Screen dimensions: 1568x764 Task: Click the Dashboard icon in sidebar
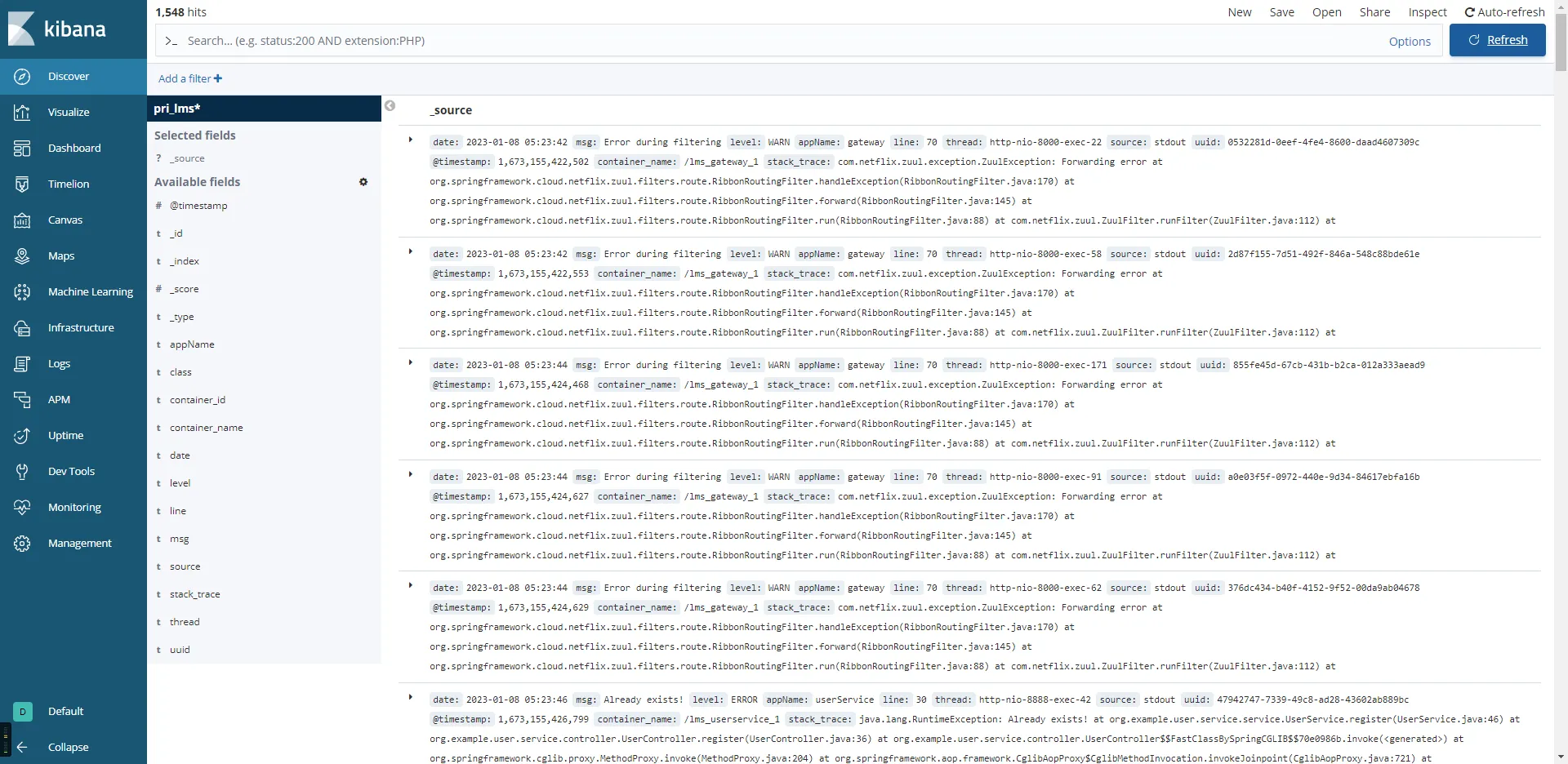pos(22,149)
